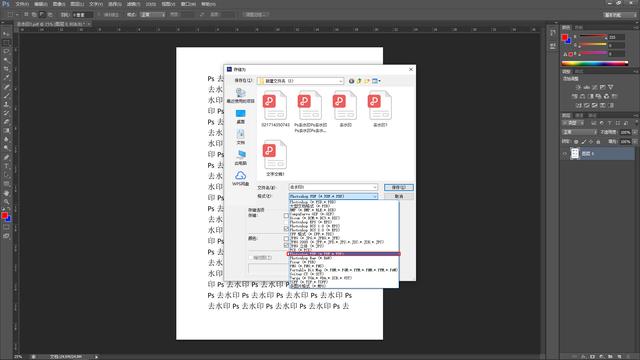Image resolution: width=640 pixels, height=360 pixels.
Task: Hide layer 图层 1 via eye icon
Action: 565,153
